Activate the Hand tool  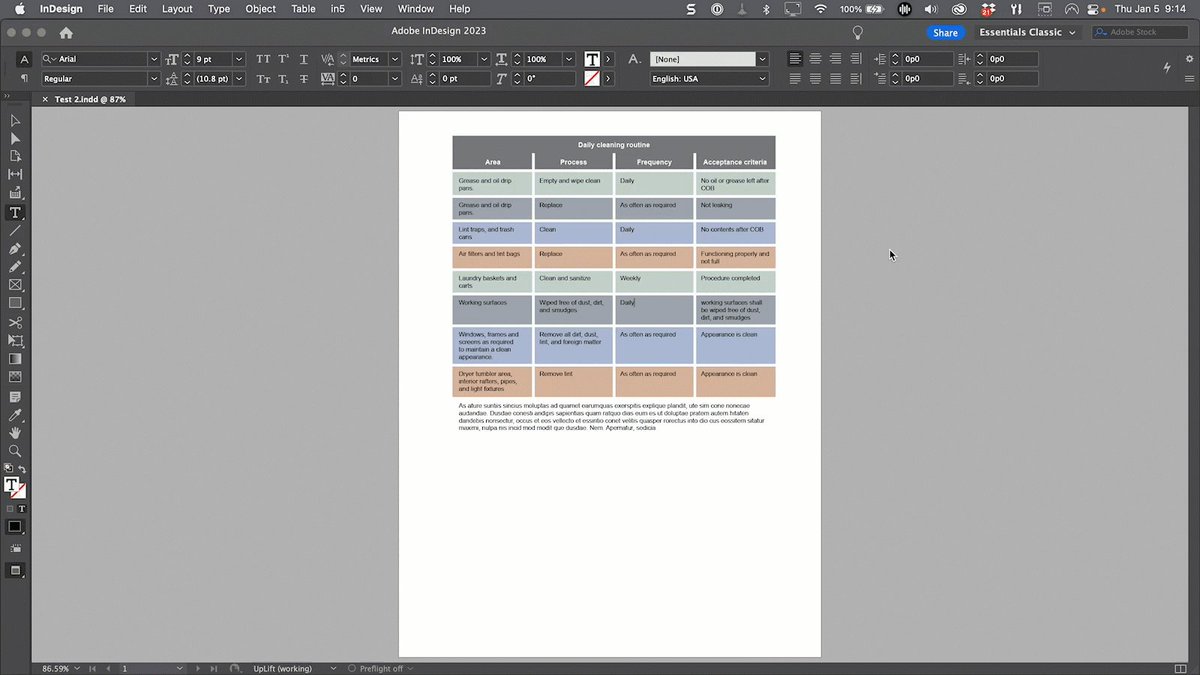tap(15, 433)
